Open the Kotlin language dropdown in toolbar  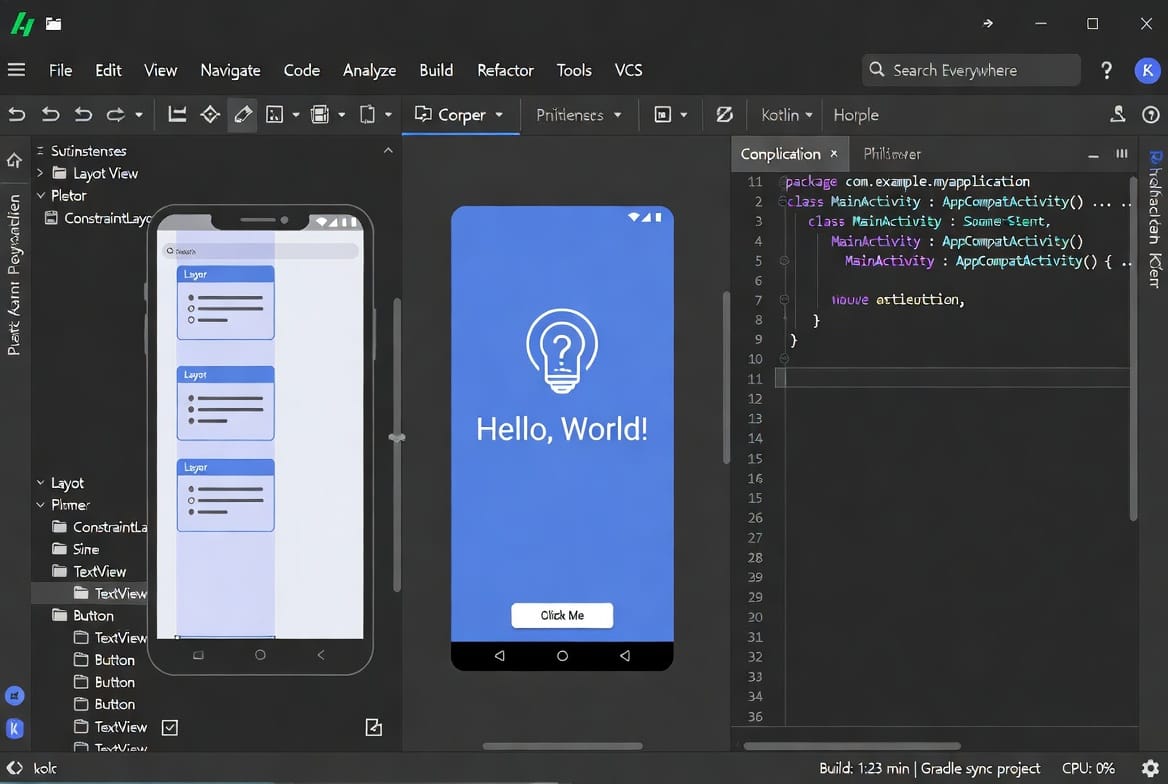tap(785, 114)
